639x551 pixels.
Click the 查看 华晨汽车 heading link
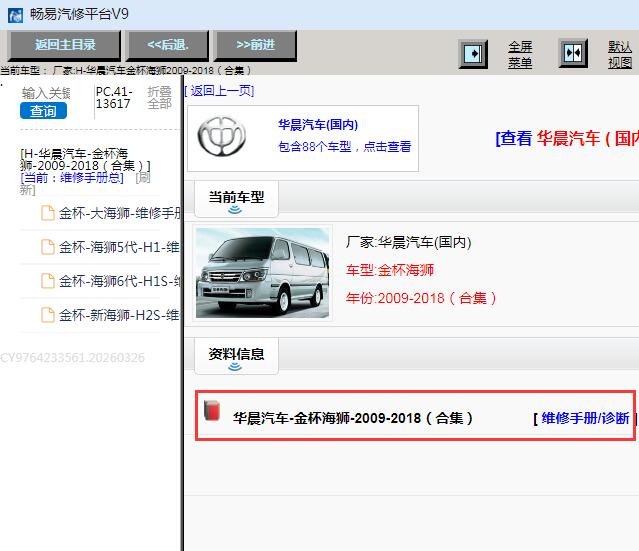click(x=566, y=139)
